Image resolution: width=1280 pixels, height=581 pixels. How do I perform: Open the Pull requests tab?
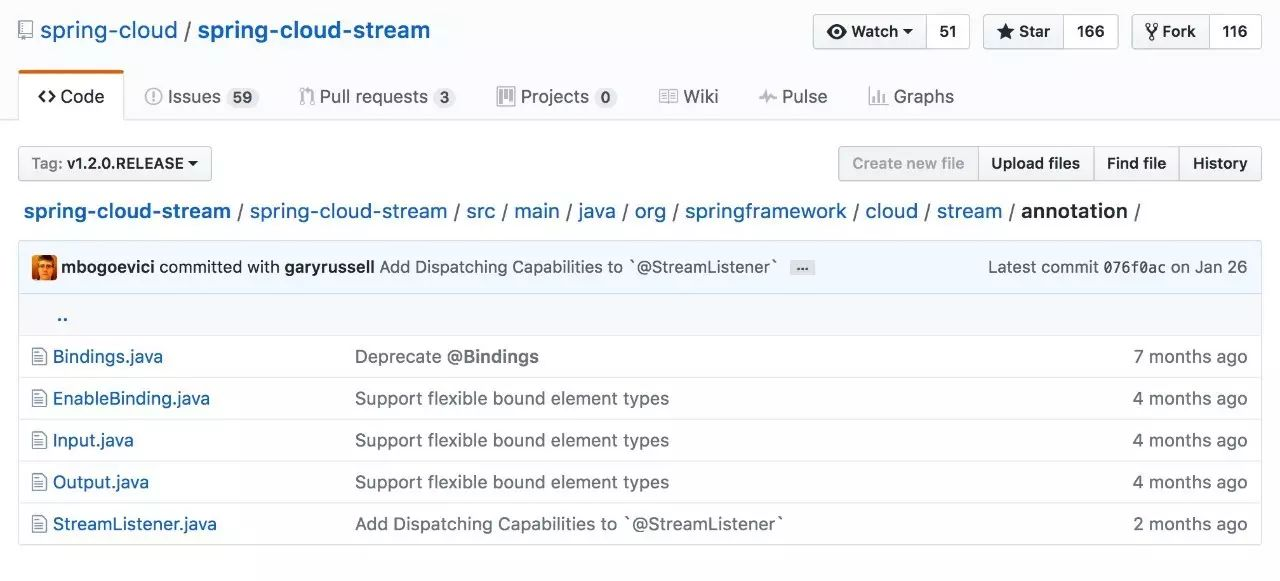pyautogui.click(x=377, y=97)
